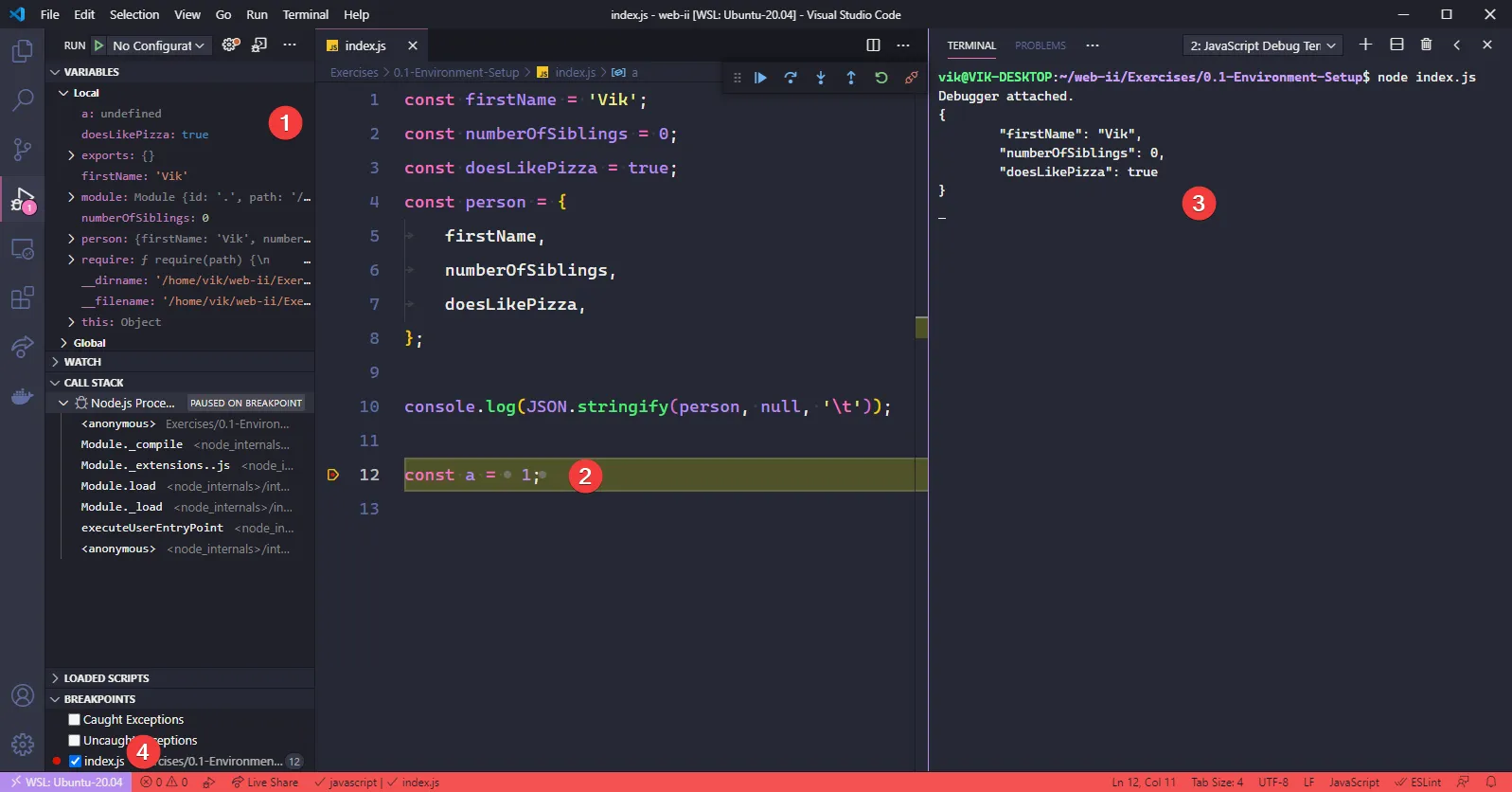1512x792 pixels.
Task: Click the line 12 breakpoint glyph
Action: click(333, 475)
